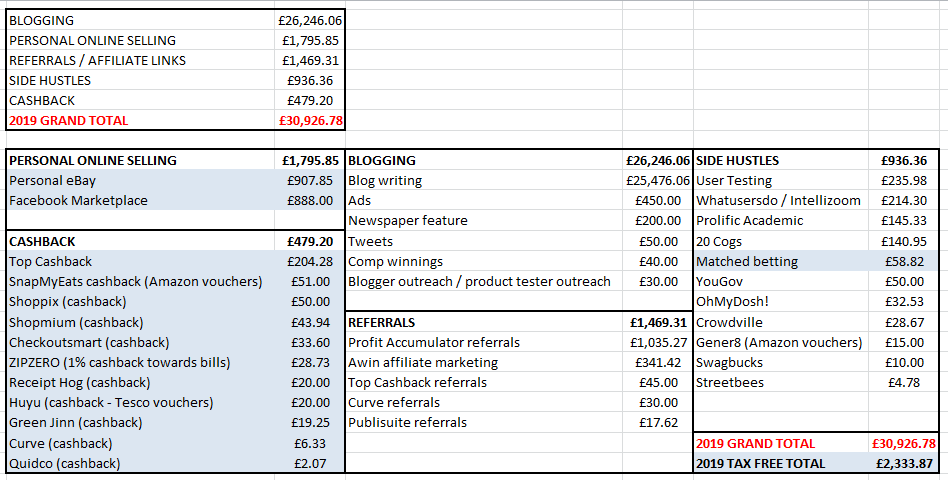
Task: Select the £341.42 Awin amount
Action: (658, 362)
